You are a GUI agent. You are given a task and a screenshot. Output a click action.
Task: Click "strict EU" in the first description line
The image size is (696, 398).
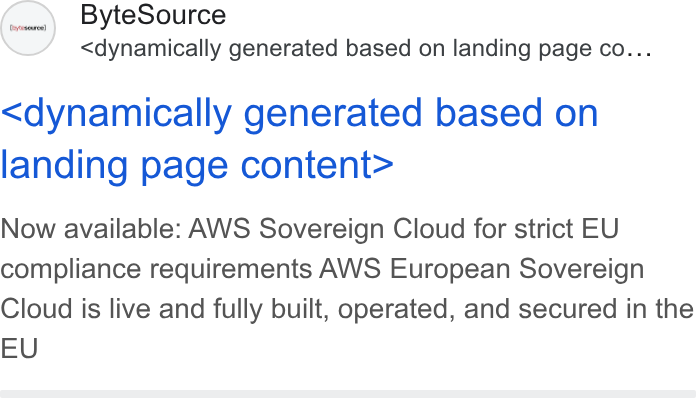pos(566,229)
